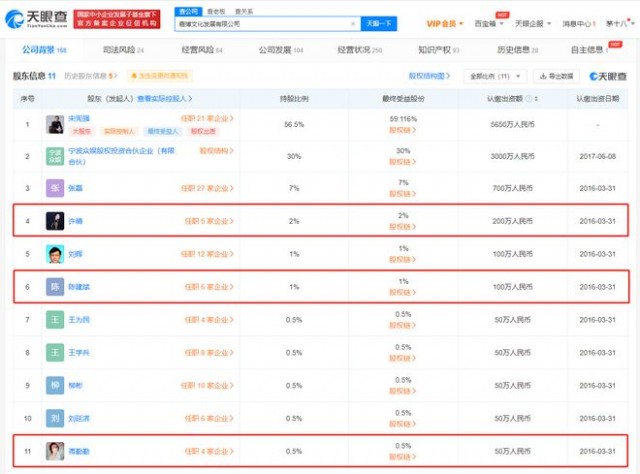Expand 任职 27 家企业 in row 3

[x=207, y=188]
